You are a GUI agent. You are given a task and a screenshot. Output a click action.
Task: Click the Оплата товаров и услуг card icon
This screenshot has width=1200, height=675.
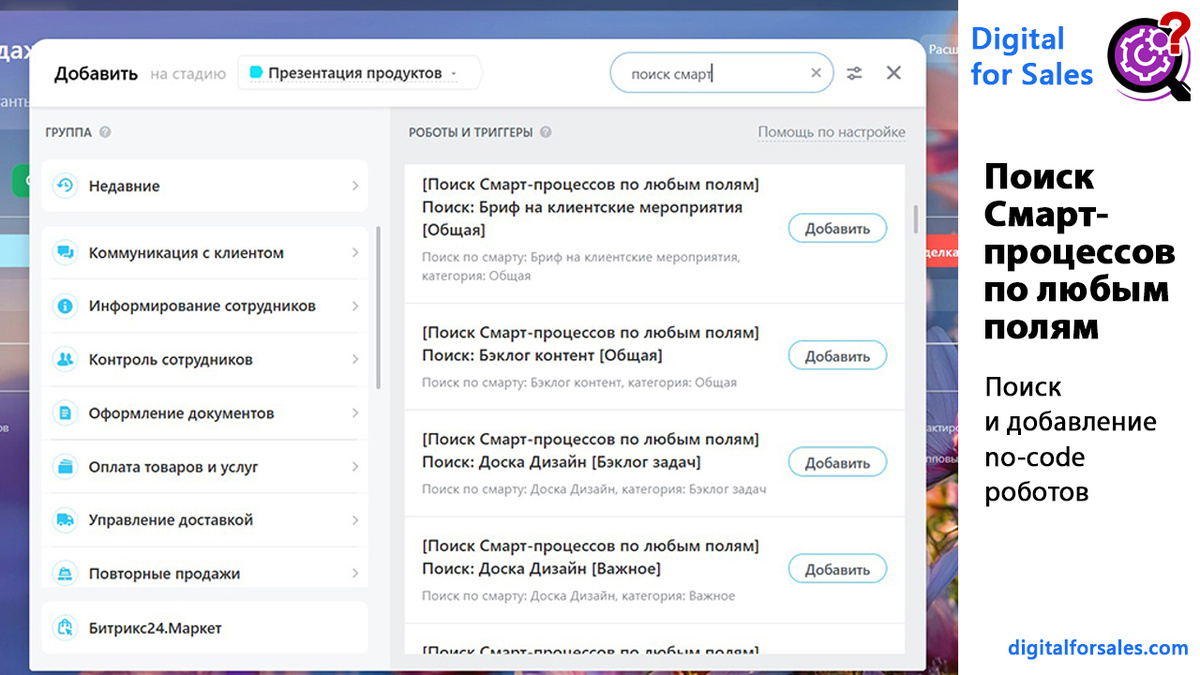point(65,467)
